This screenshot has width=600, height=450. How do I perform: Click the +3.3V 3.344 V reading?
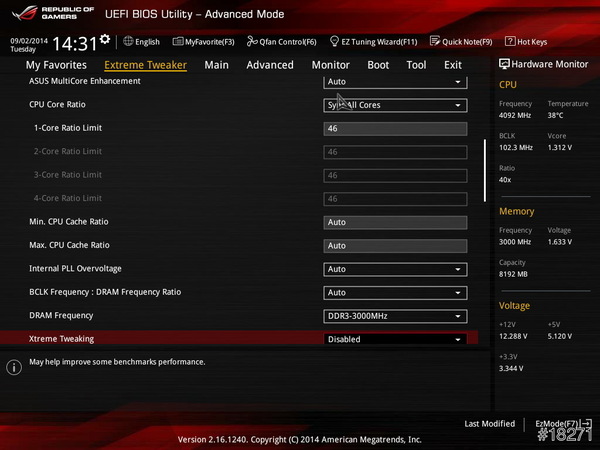(x=511, y=368)
